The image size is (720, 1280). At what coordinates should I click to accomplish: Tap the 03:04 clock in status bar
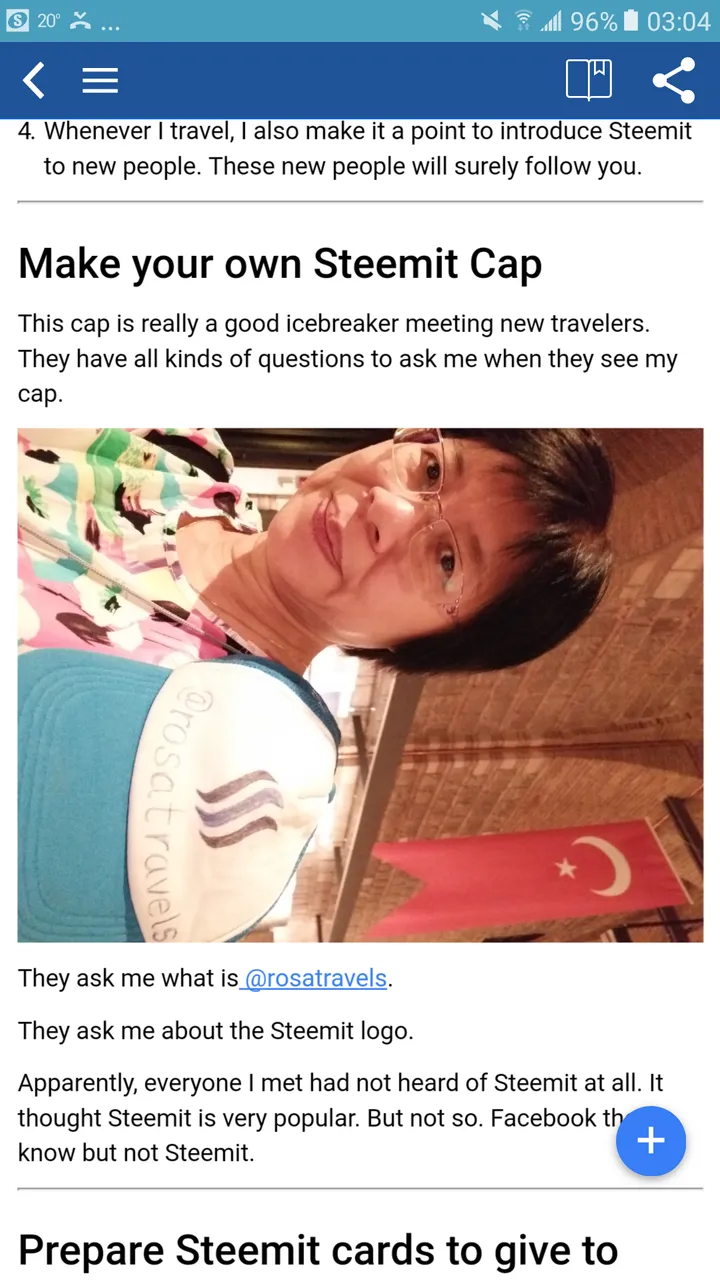pyautogui.click(x=678, y=21)
